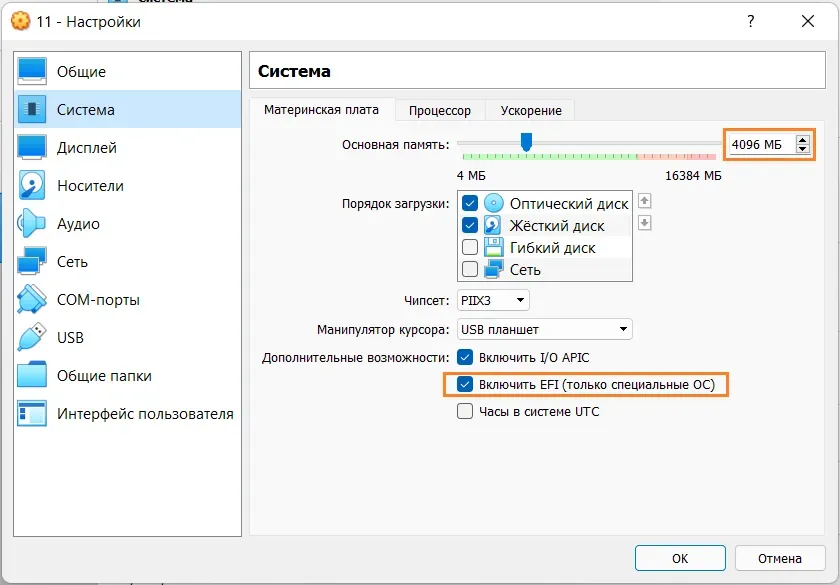Click the Аудио label in the sidebar
This screenshot has width=840, height=585.
[x=78, y=224]
